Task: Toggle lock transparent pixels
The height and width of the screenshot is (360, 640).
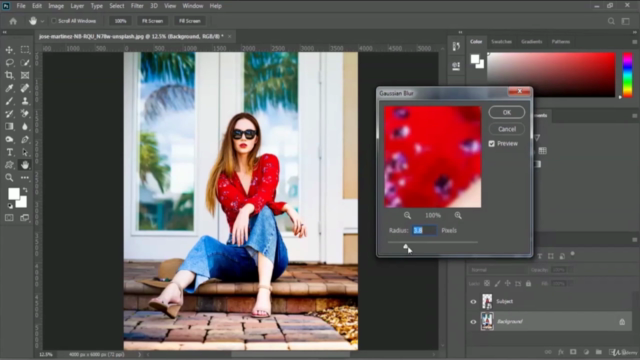Action: pyautogui.click(x=487, y=283)
